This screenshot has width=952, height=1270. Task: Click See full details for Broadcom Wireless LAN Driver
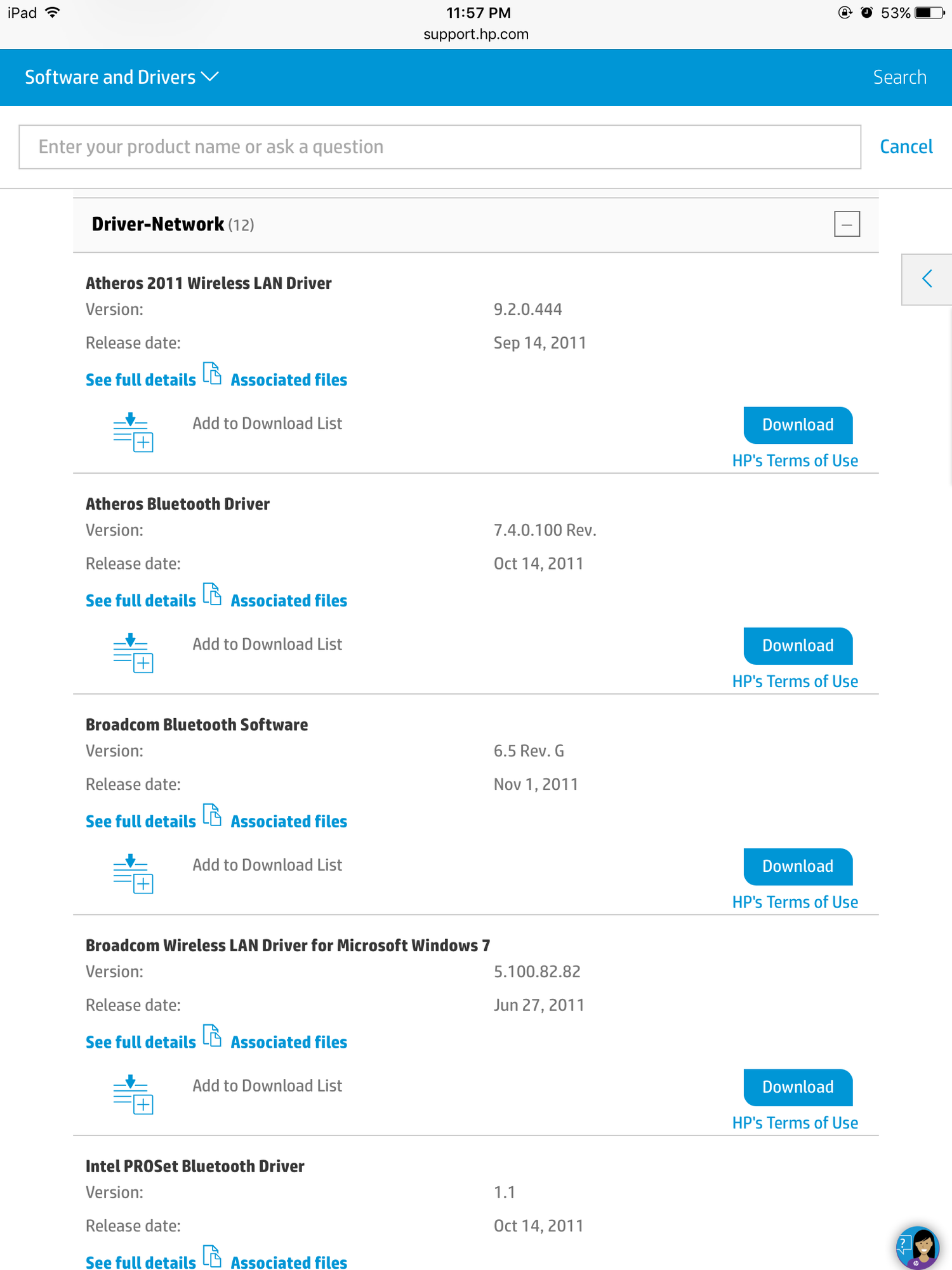pyautogui.click(x=140, y=1041)
